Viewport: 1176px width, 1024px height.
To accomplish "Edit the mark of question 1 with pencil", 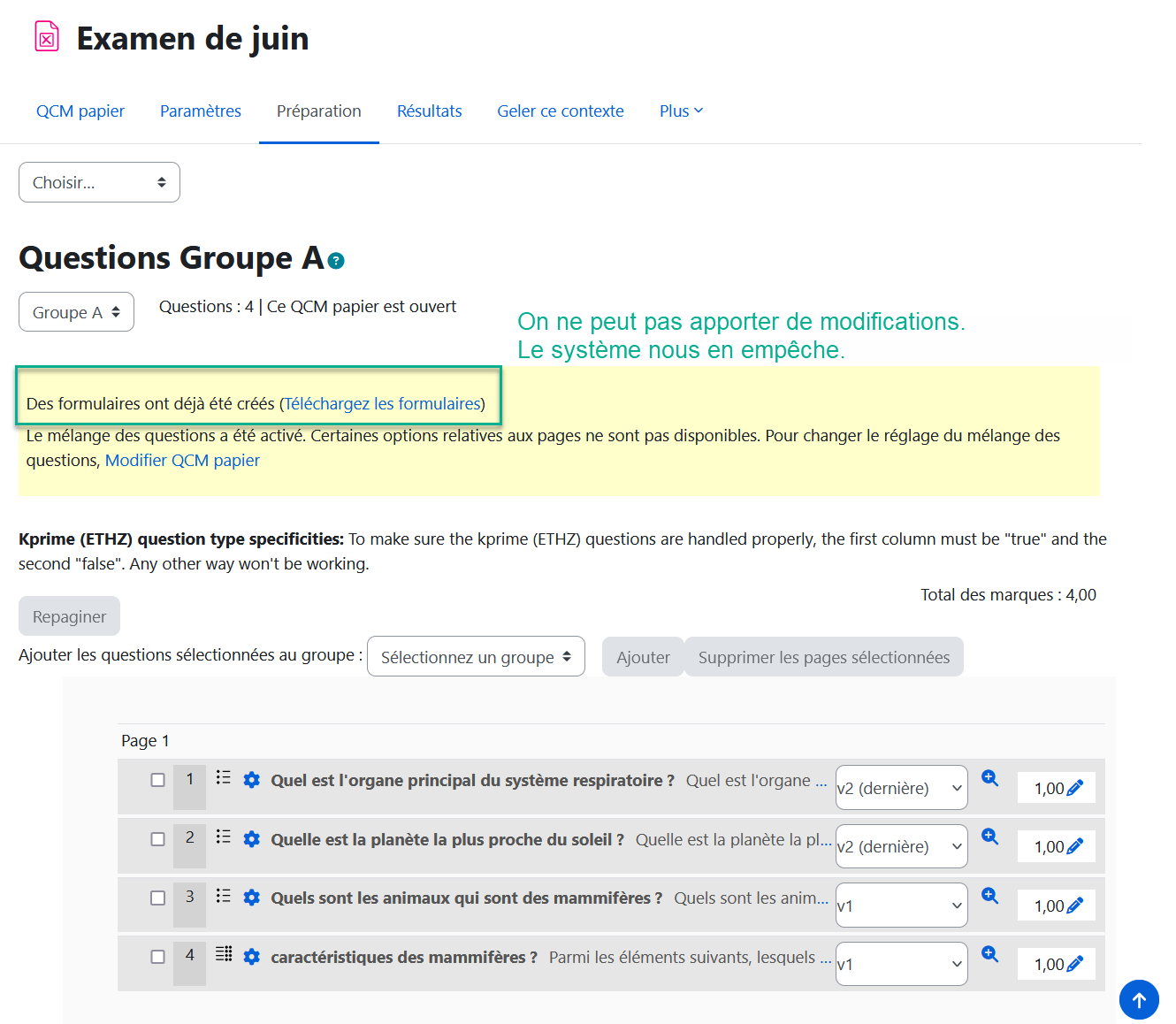I will click(x=1075, y=788).
